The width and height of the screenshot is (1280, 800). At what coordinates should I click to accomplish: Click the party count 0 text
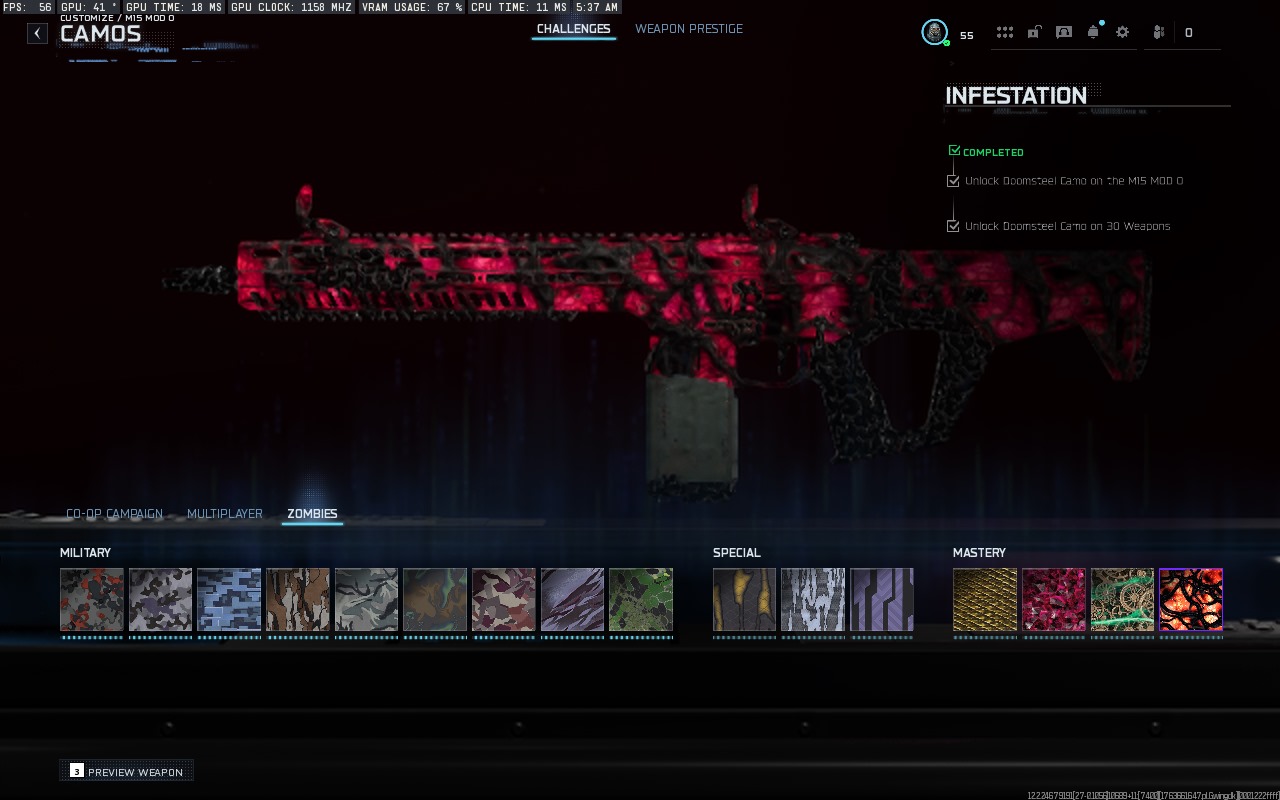tap(1188, 33)
